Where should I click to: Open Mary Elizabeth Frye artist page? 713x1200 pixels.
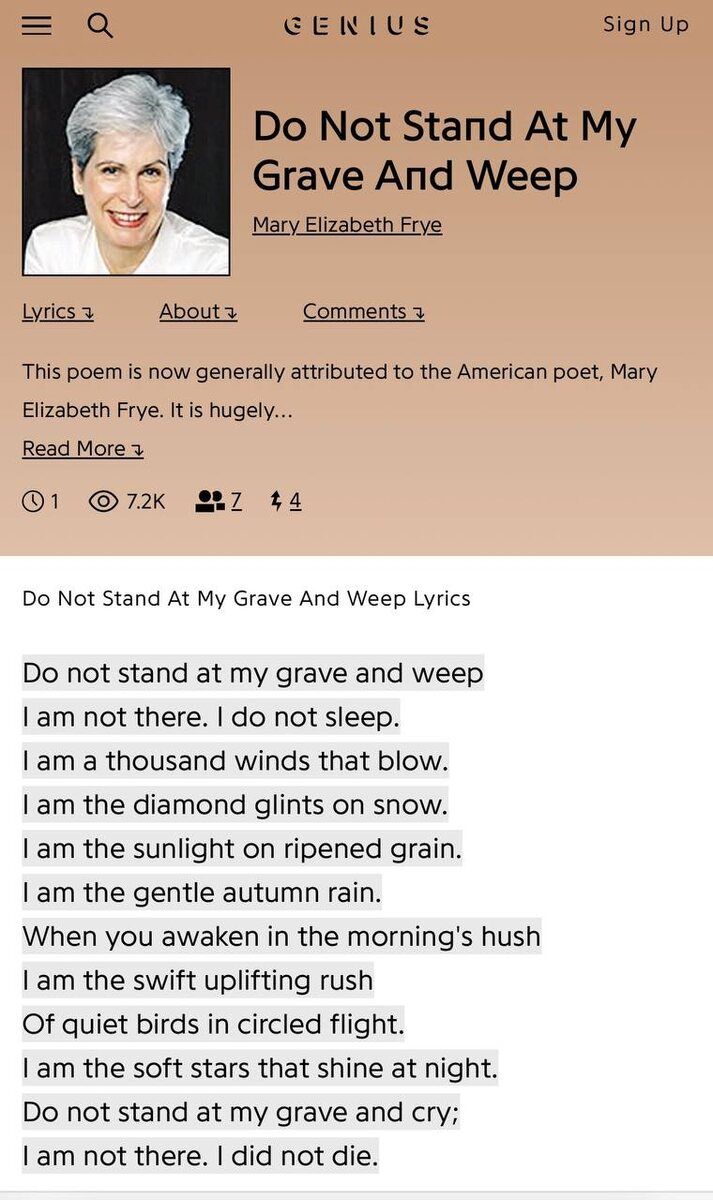click(347, 225)
